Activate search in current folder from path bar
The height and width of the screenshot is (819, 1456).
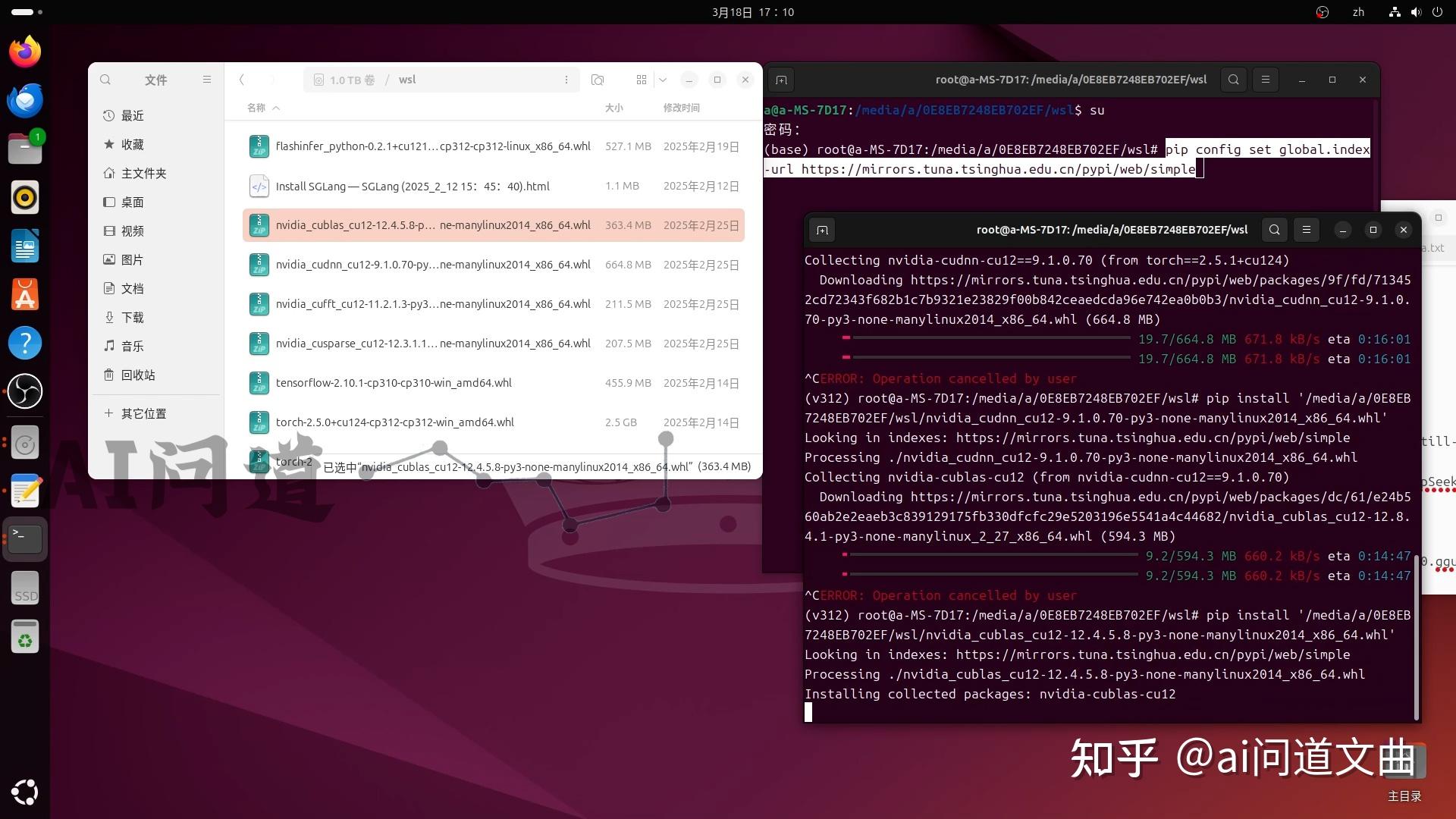598,80
